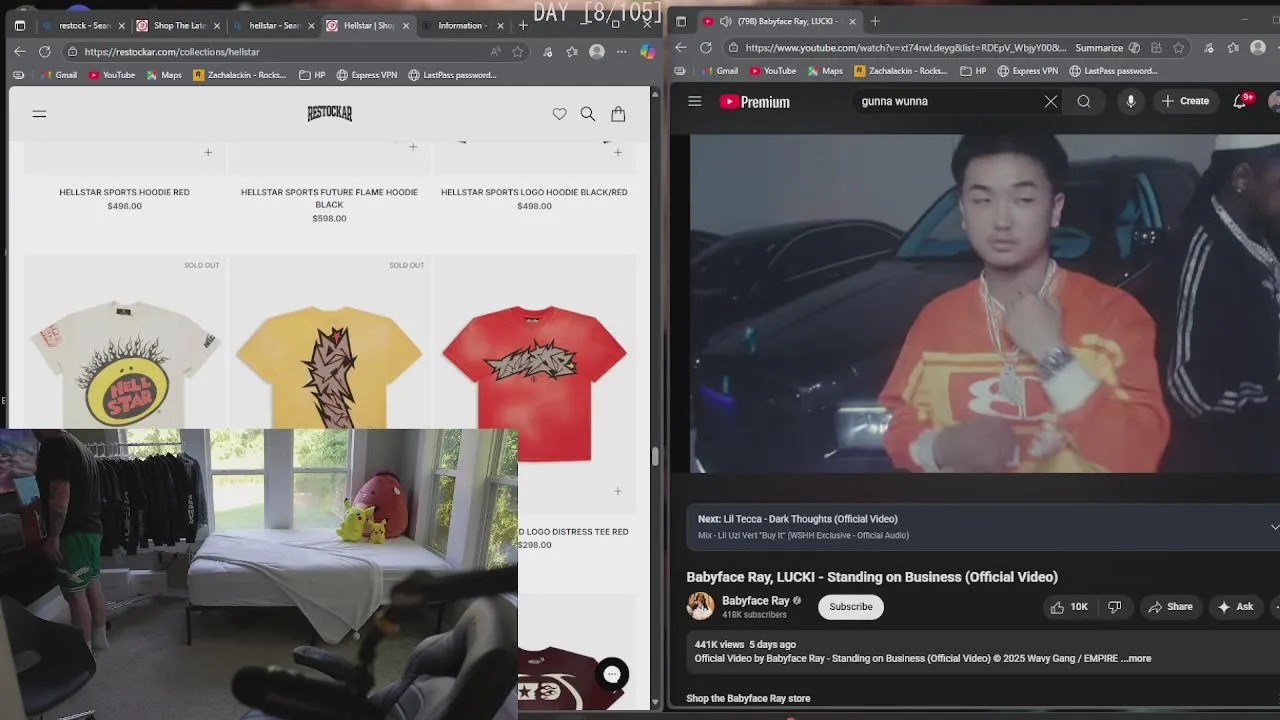Open Hellstar Sports Logo Hoodie Black/Red title
Screen dimensions: 1280x720
tap(534, 192)
